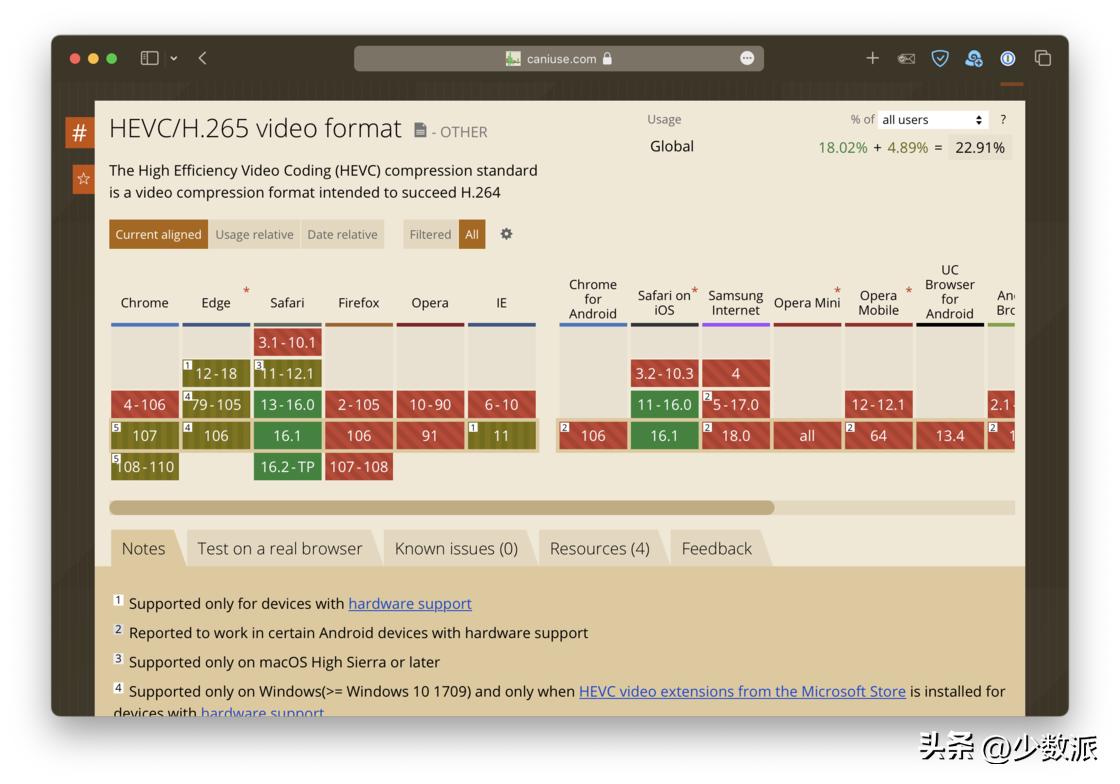The height and width of the screenshot is (784, 1120).
Task: Open the all users usage dropdown
Action: coord(933,119)
